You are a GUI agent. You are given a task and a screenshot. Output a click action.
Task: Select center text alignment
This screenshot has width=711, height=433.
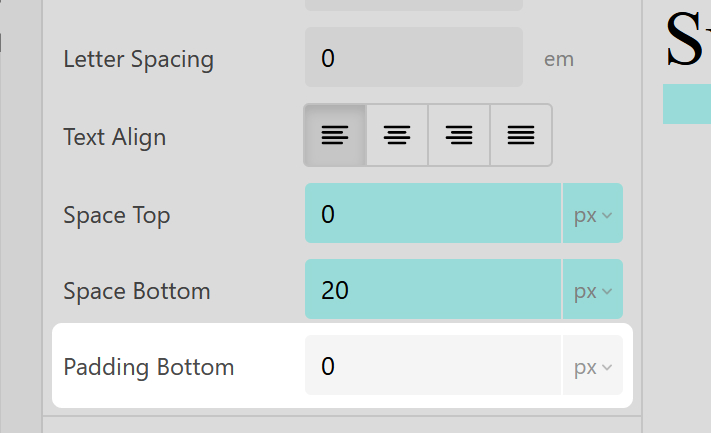[397, 135]
